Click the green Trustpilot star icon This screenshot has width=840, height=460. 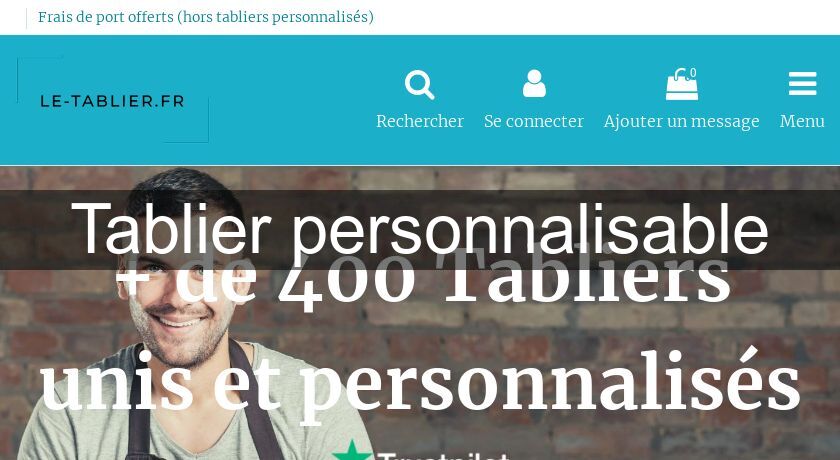click(x=351, y=450)
